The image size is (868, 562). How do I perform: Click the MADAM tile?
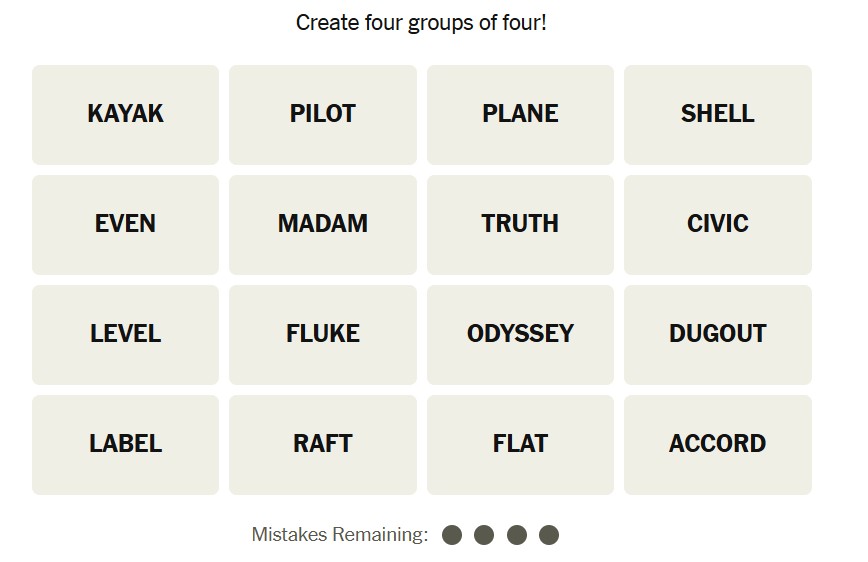coord(322,224)
